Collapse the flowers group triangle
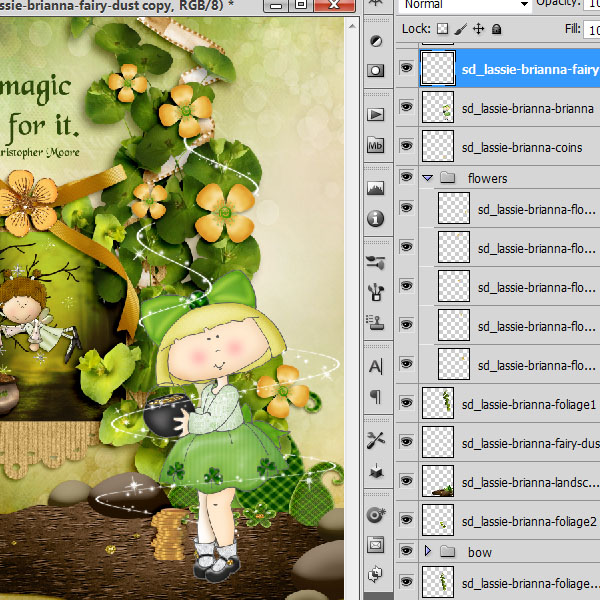 coord(428,178)
